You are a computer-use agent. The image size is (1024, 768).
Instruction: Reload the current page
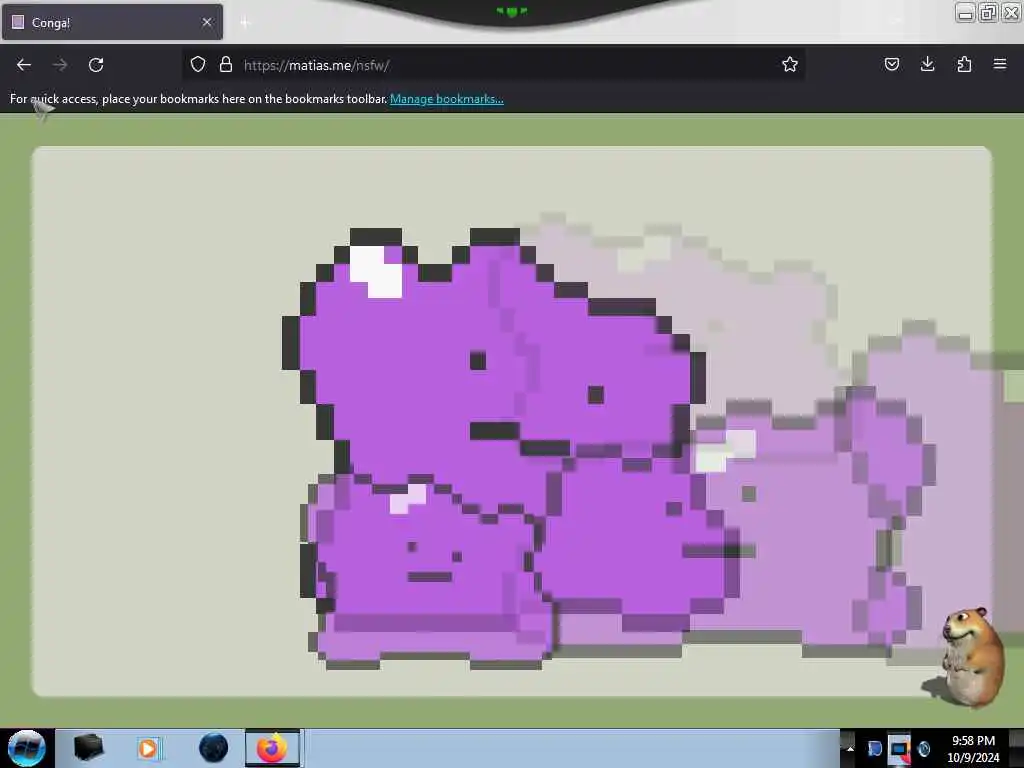point(96,65)
